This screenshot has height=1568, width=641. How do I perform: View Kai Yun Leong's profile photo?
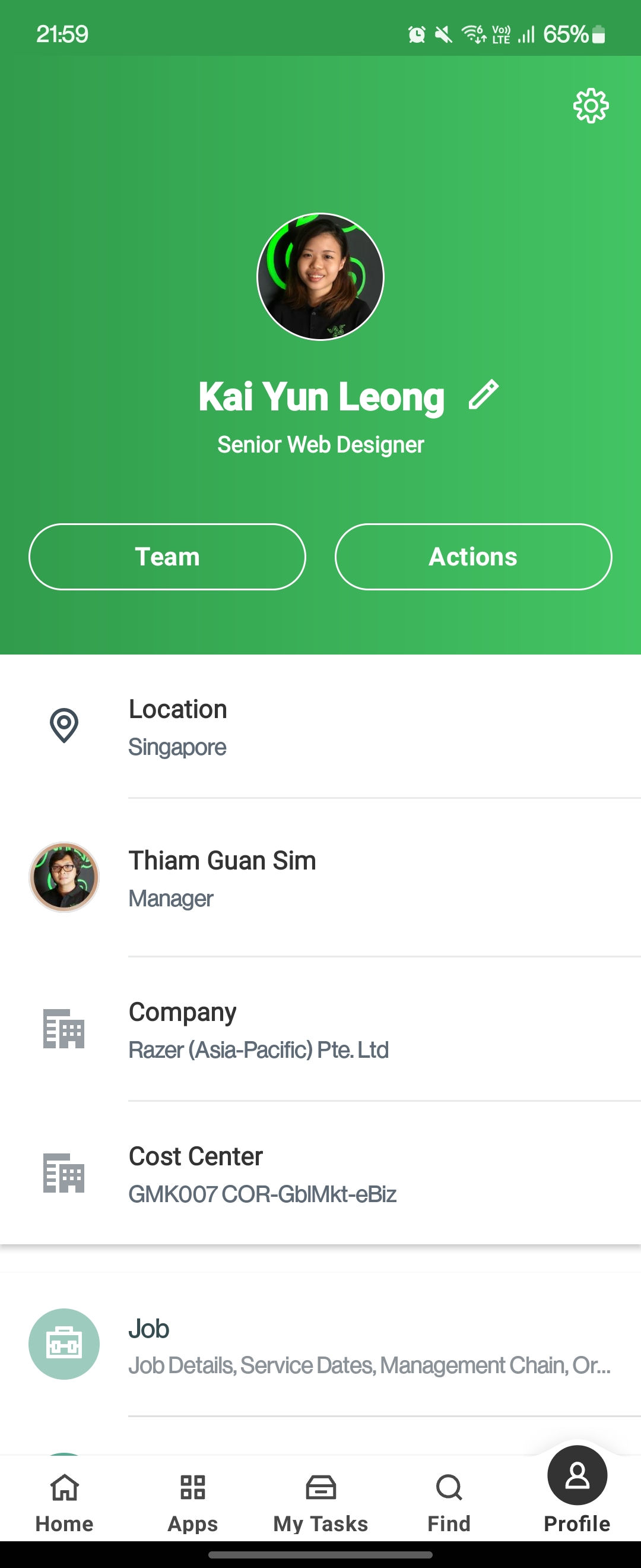pyautogui.click(x=320, y=276)
